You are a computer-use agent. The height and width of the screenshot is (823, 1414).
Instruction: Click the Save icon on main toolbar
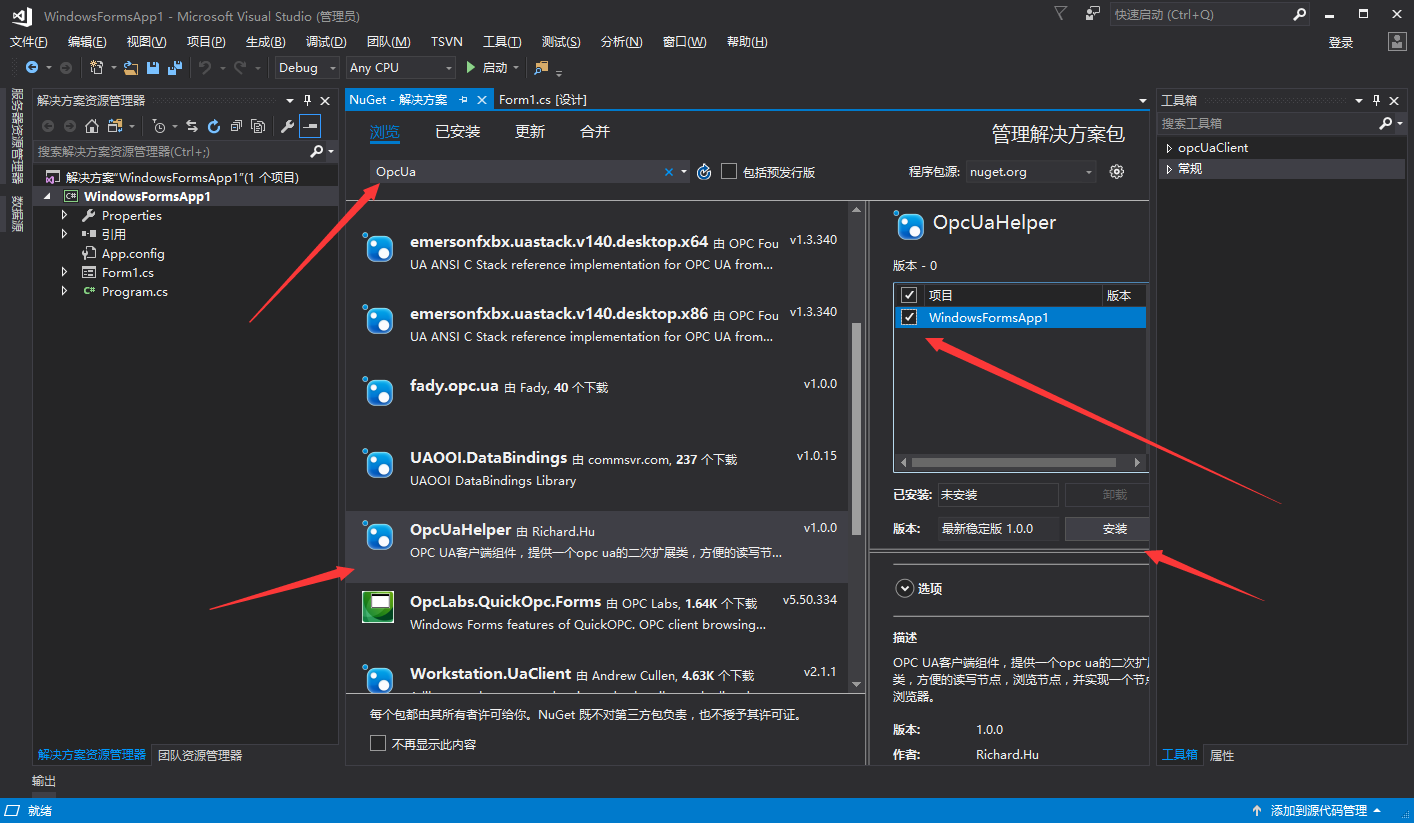tap(151, 67)
